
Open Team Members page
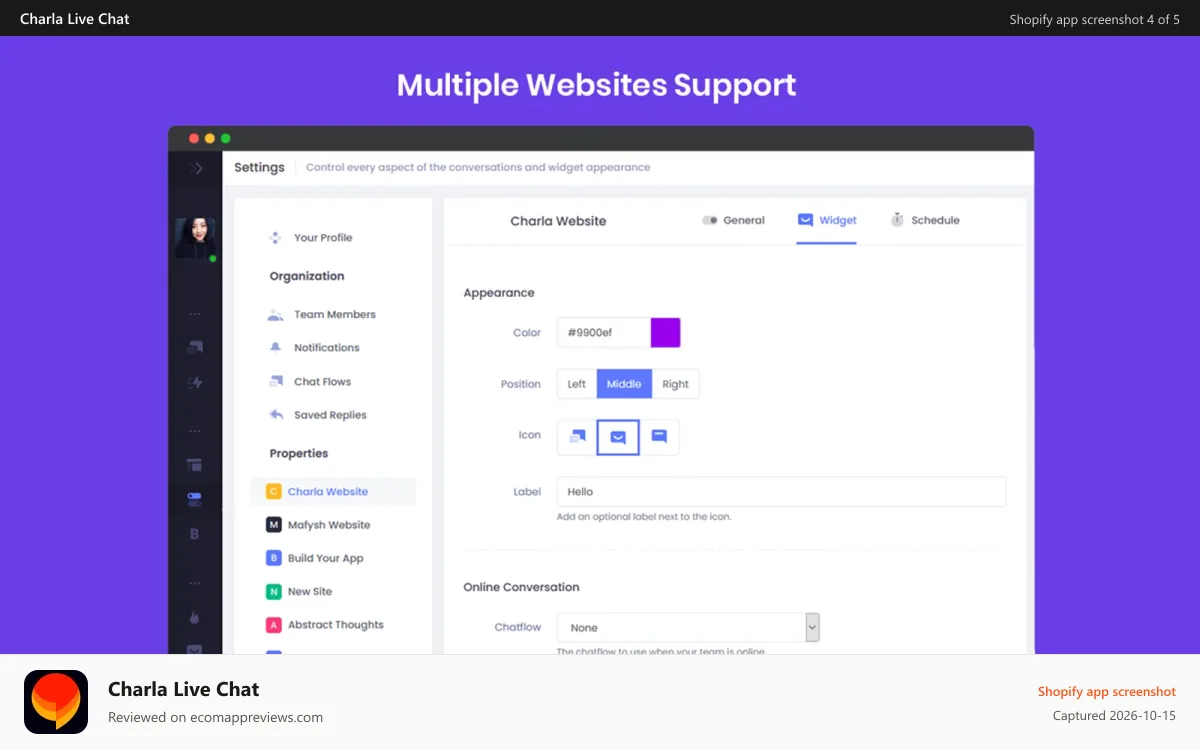(x=333, y=314)
